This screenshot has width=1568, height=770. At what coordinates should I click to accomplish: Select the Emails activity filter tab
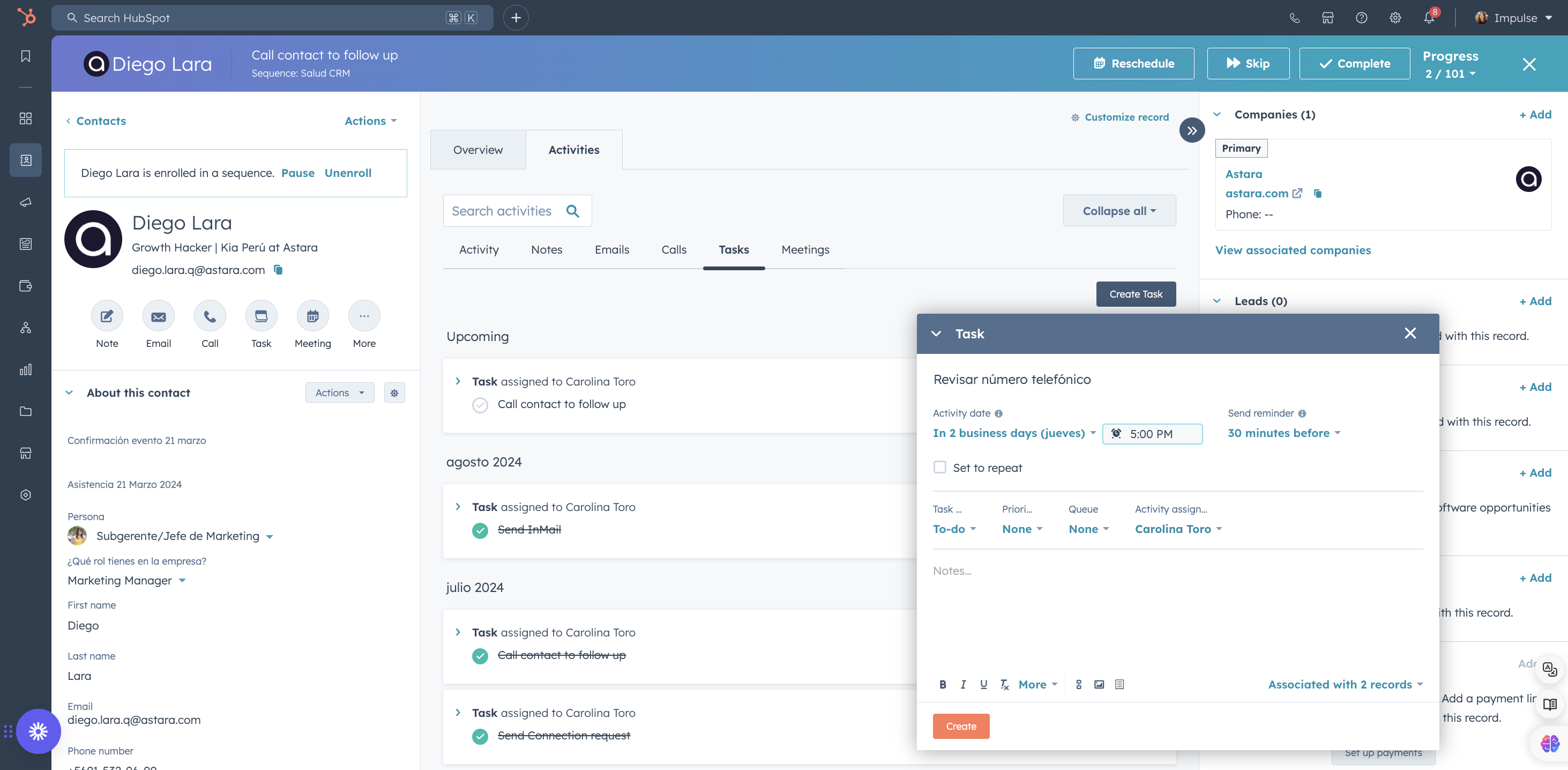612,250
